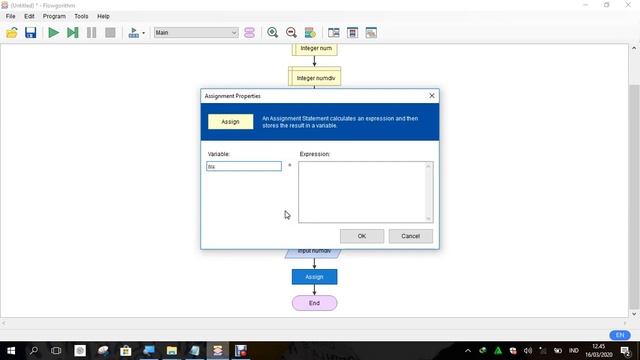Select the 'Integer num' declare shape
The width and height of the screenshot is (640, 360).
click(315, 49)
